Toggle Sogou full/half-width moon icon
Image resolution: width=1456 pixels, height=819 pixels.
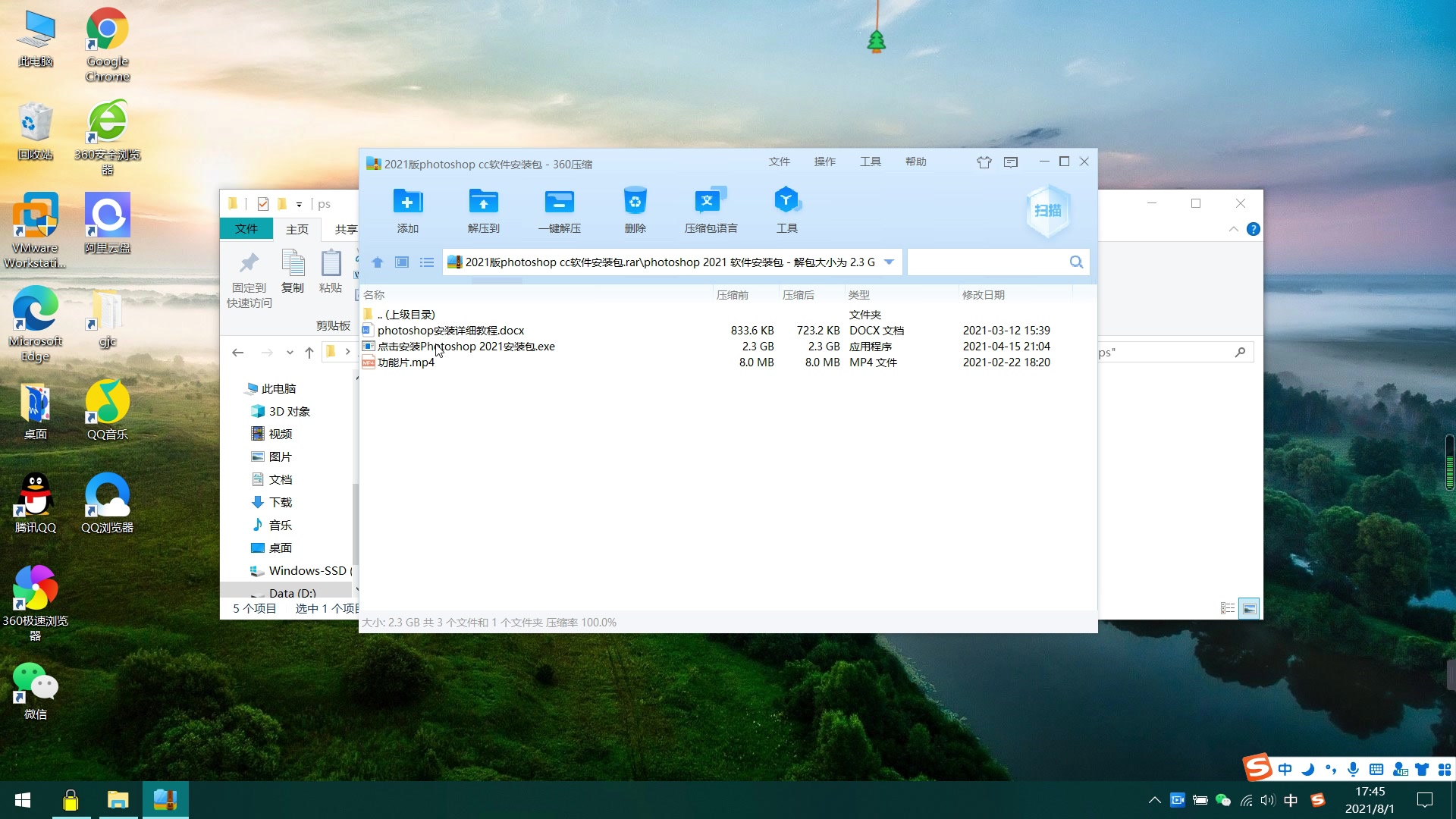click(x=1307, y=770)
